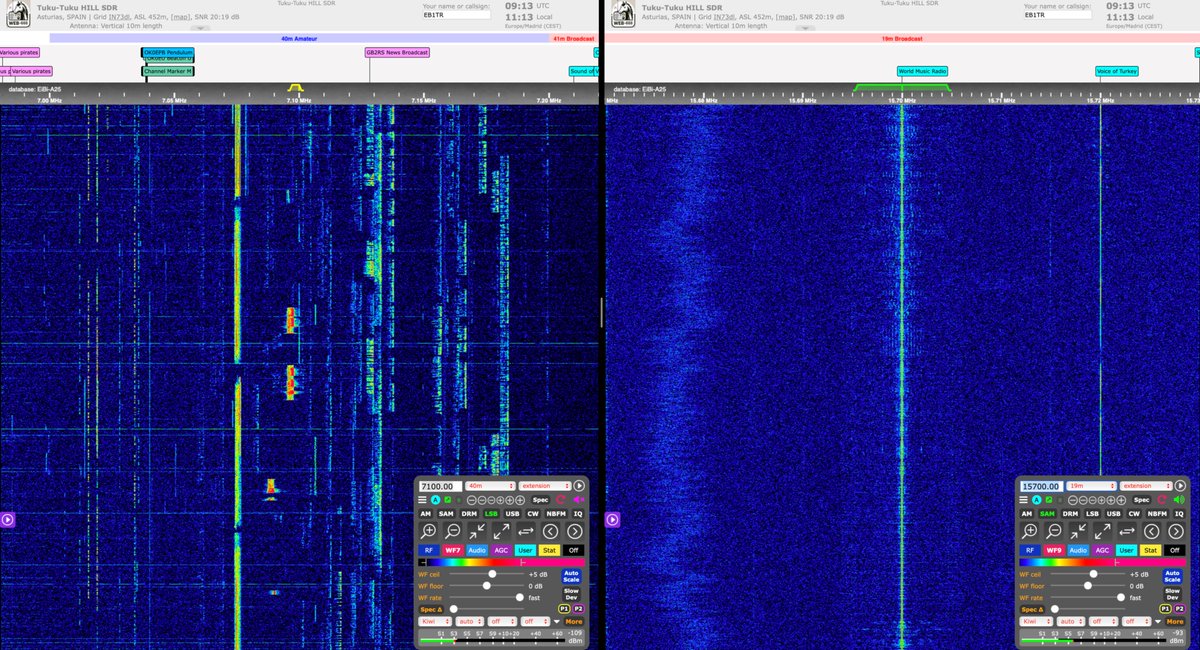
Task: Open the 40m band dropdown
Action: pyautogui.click(x=490, y=486)
